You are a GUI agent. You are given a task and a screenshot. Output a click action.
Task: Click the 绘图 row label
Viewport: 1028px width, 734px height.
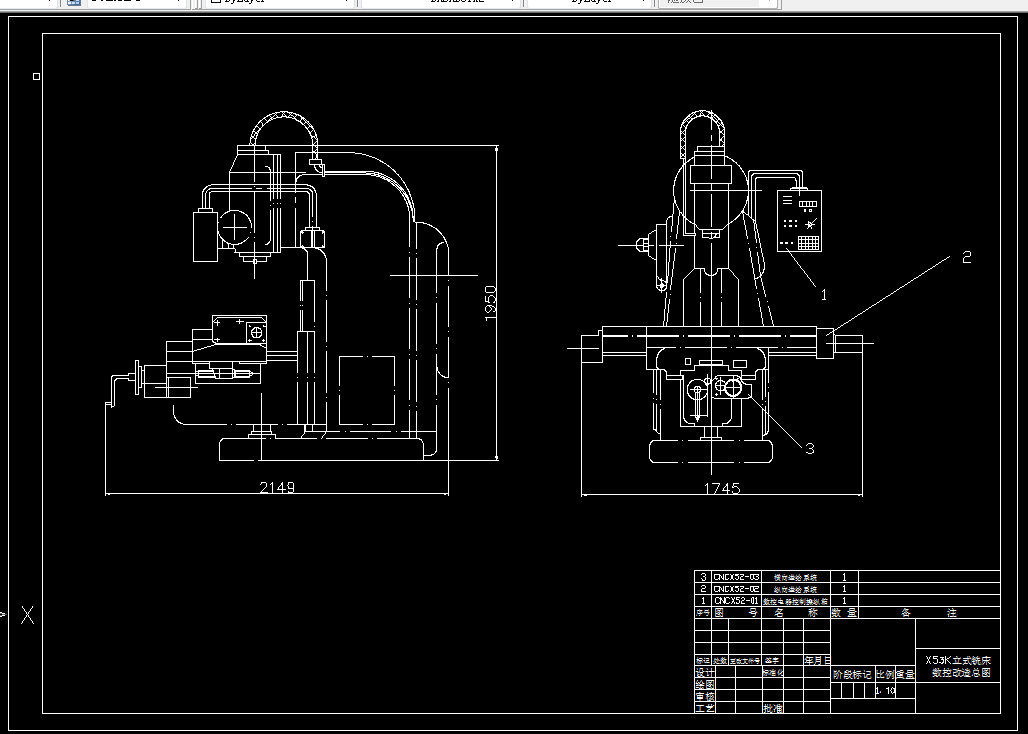tap(705, 685)
